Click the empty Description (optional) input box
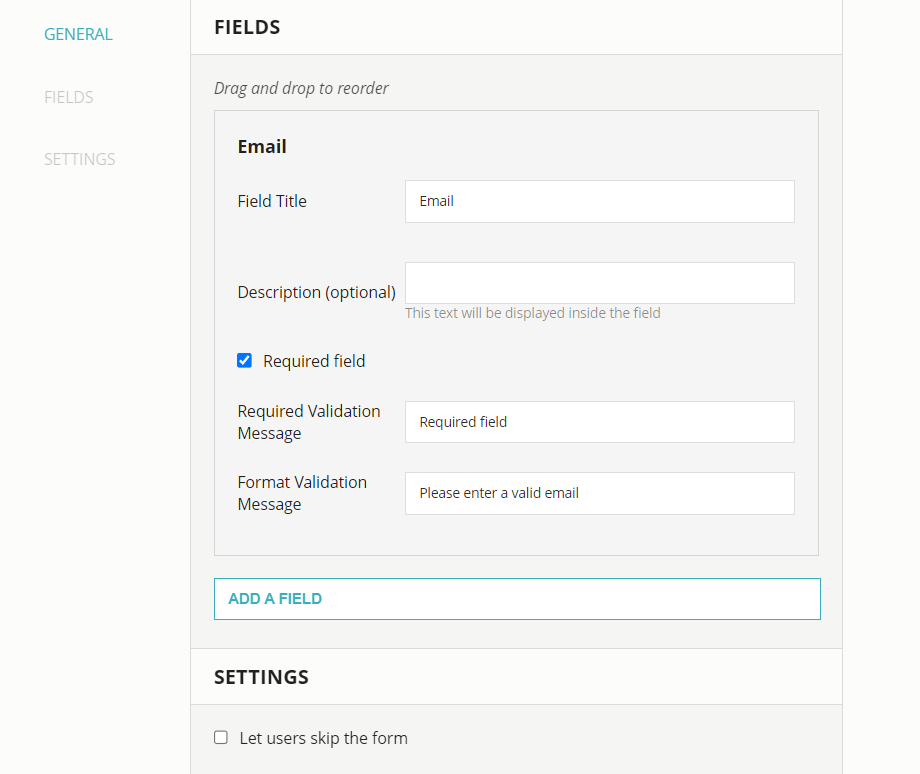The height and width of the screenshot is (774, 920). tap(599, 282)
